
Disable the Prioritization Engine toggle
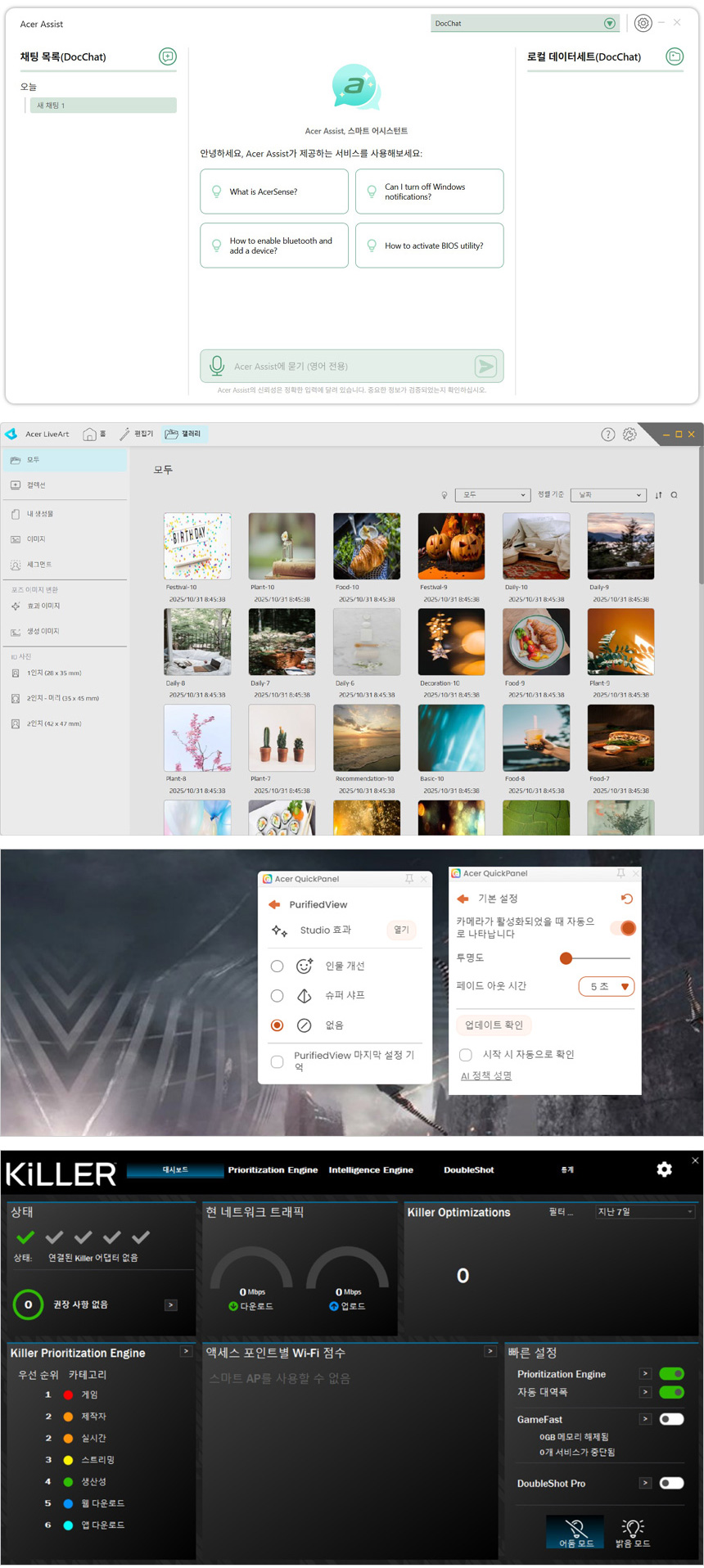tap(671, 1374)
